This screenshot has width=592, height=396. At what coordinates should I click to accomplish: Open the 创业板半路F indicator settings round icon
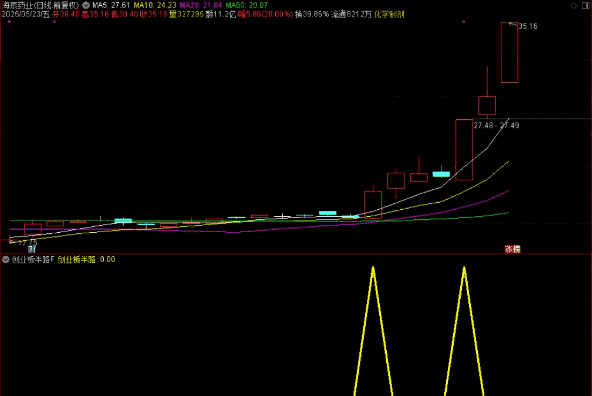click(6, 259)
